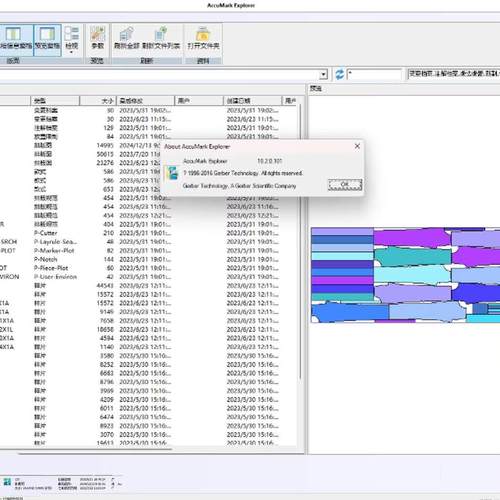Select the row with size 129

[148, 128]
